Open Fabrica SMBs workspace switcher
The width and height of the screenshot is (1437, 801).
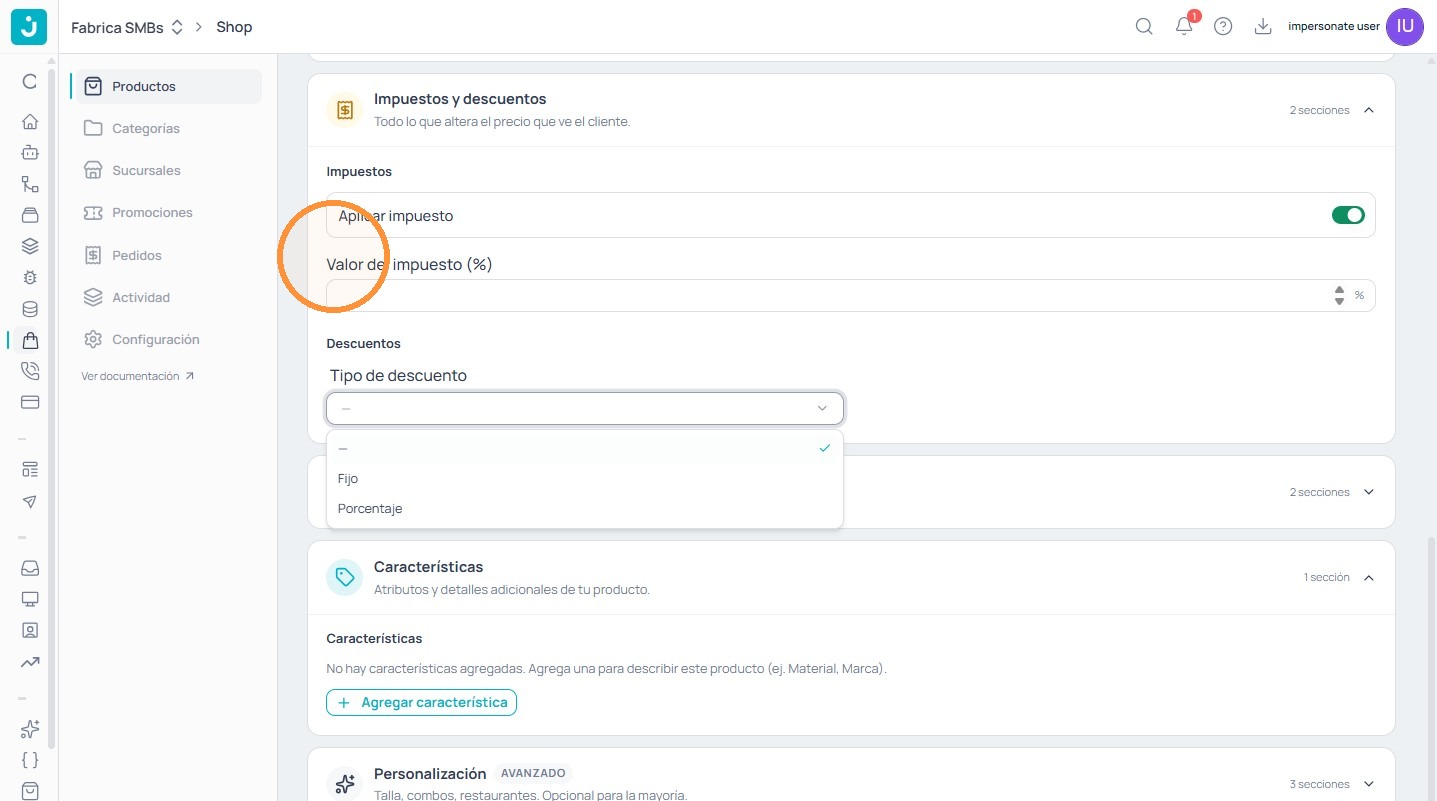127,27
